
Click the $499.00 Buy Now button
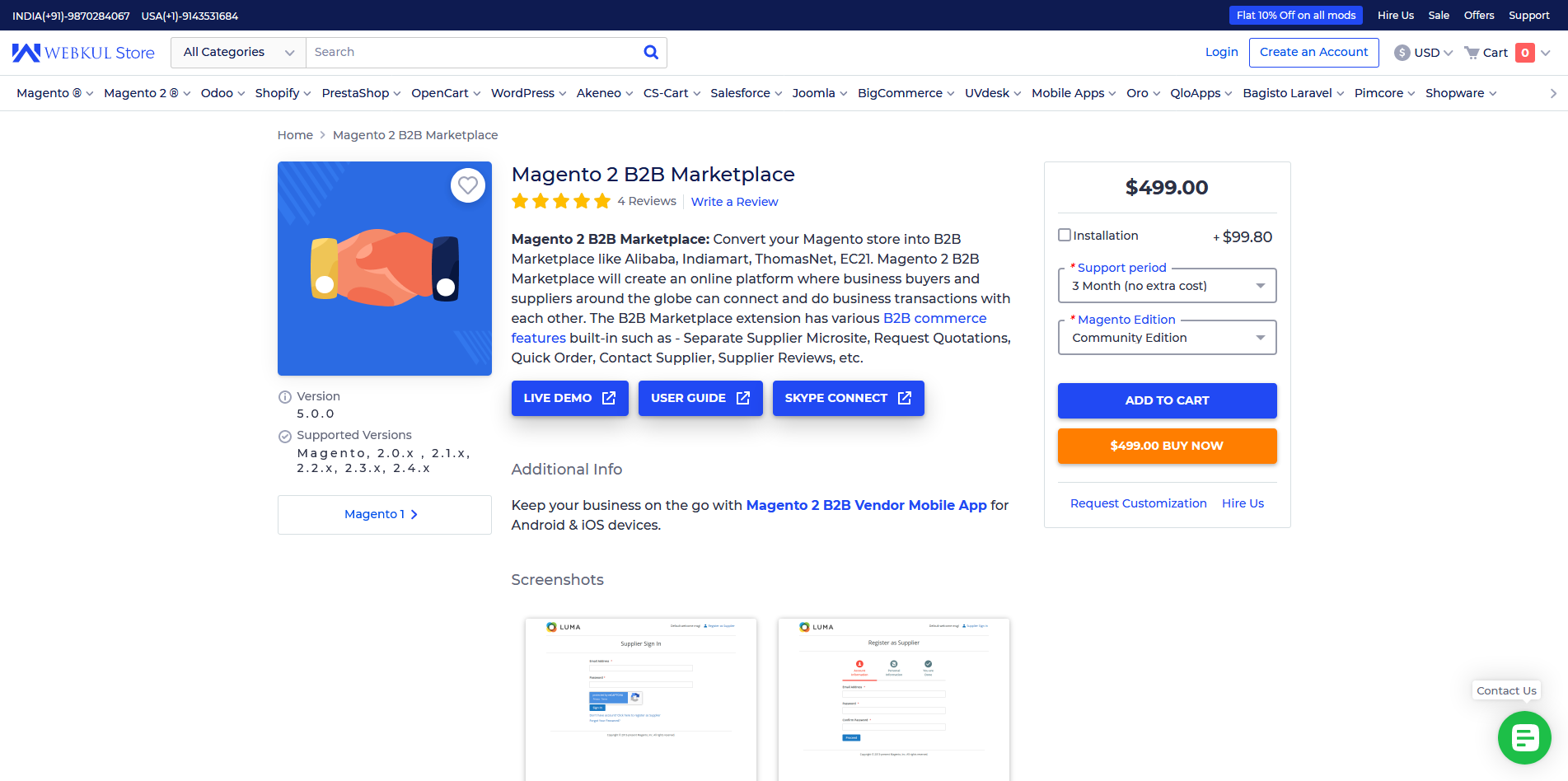(1167, 446)
